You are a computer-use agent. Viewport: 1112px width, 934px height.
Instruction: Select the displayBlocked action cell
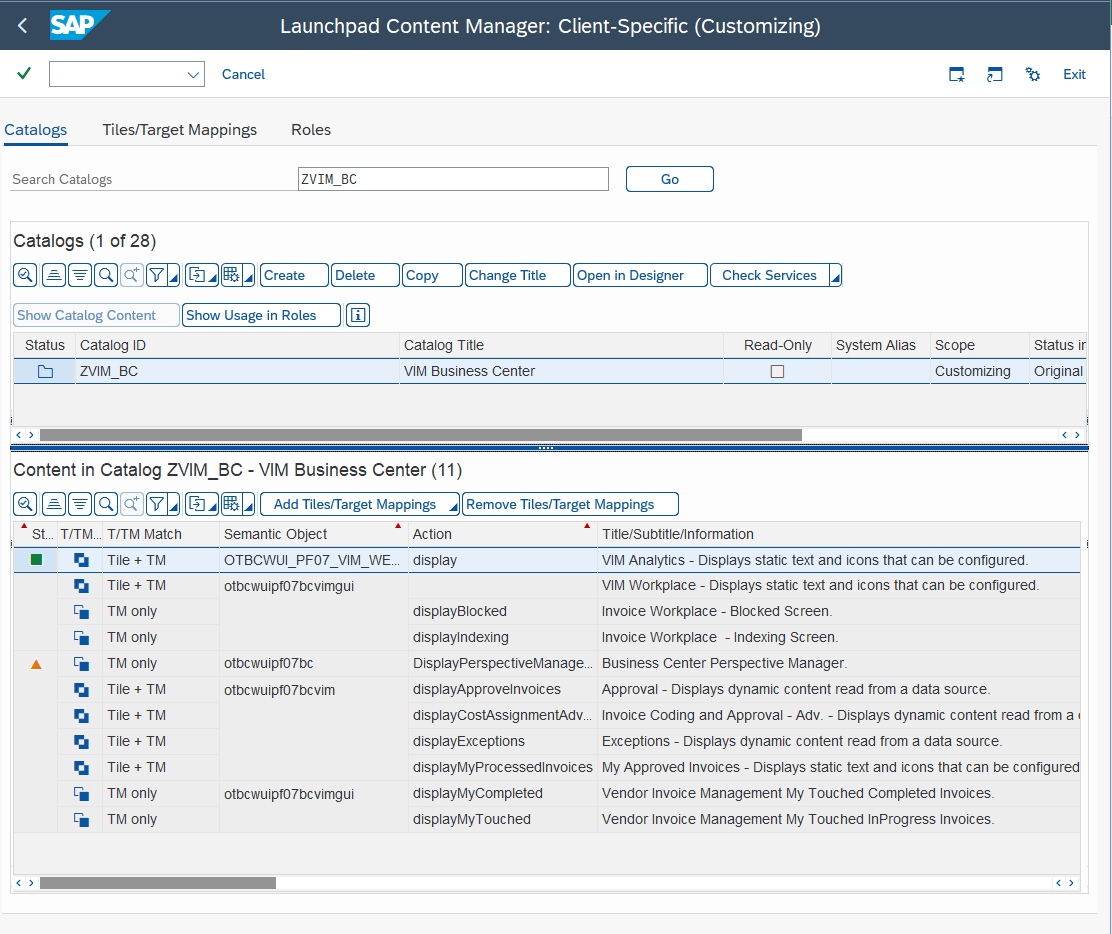[503, 611]
